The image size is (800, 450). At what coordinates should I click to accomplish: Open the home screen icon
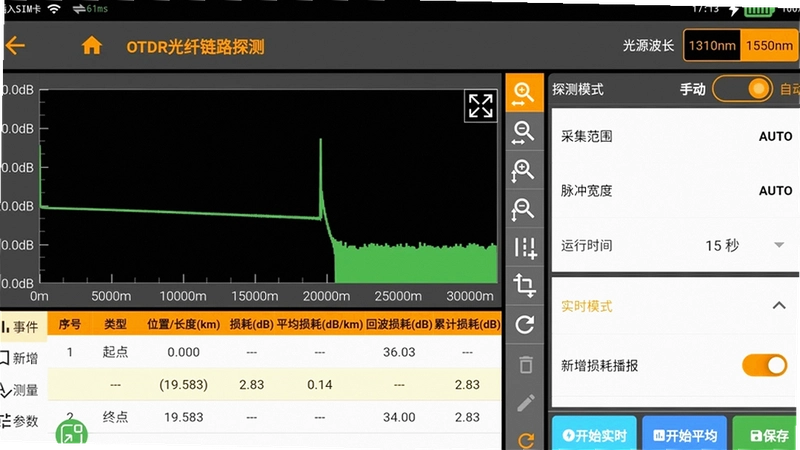tap(92, 46)
